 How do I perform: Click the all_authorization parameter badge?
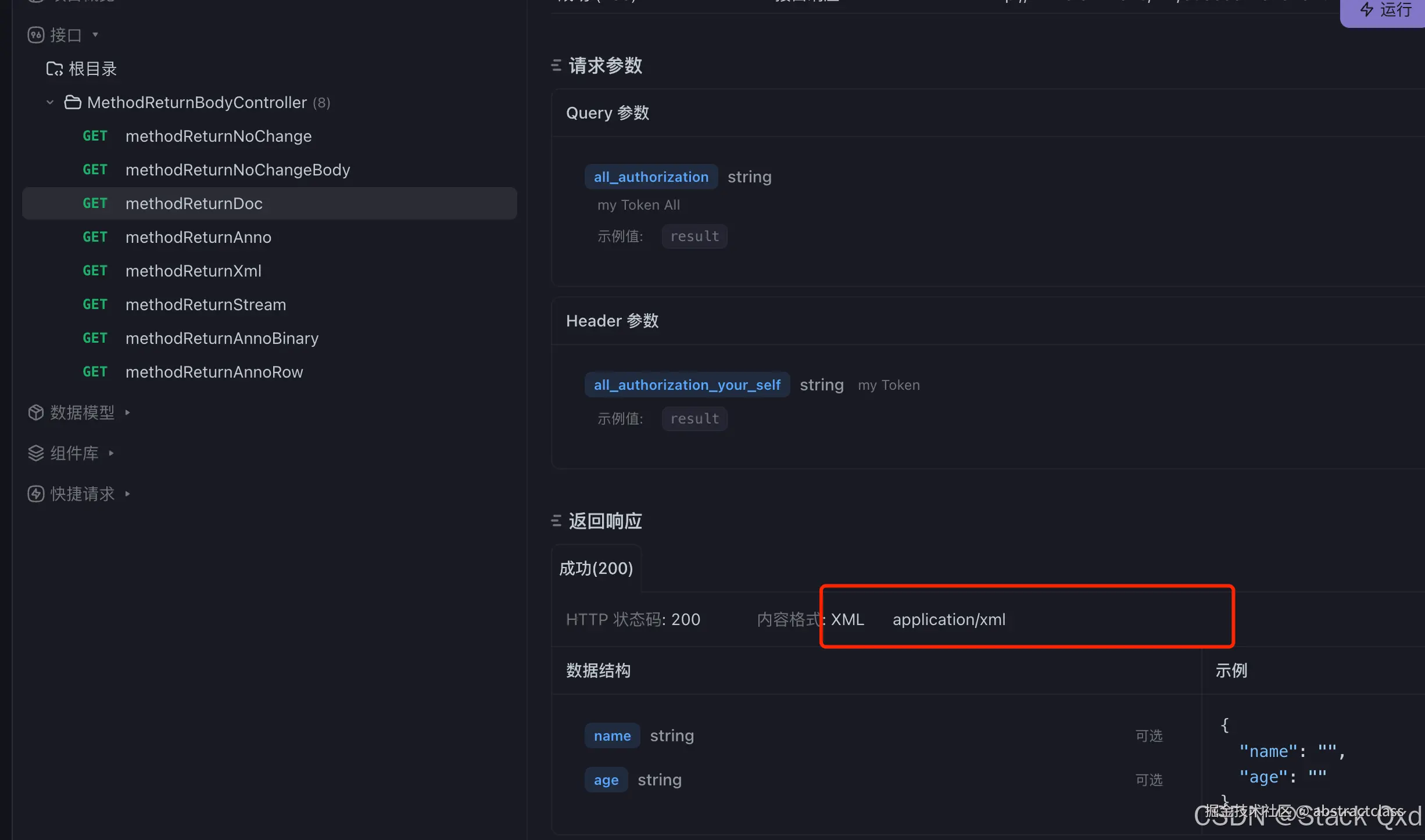click(x=651, y=177)
